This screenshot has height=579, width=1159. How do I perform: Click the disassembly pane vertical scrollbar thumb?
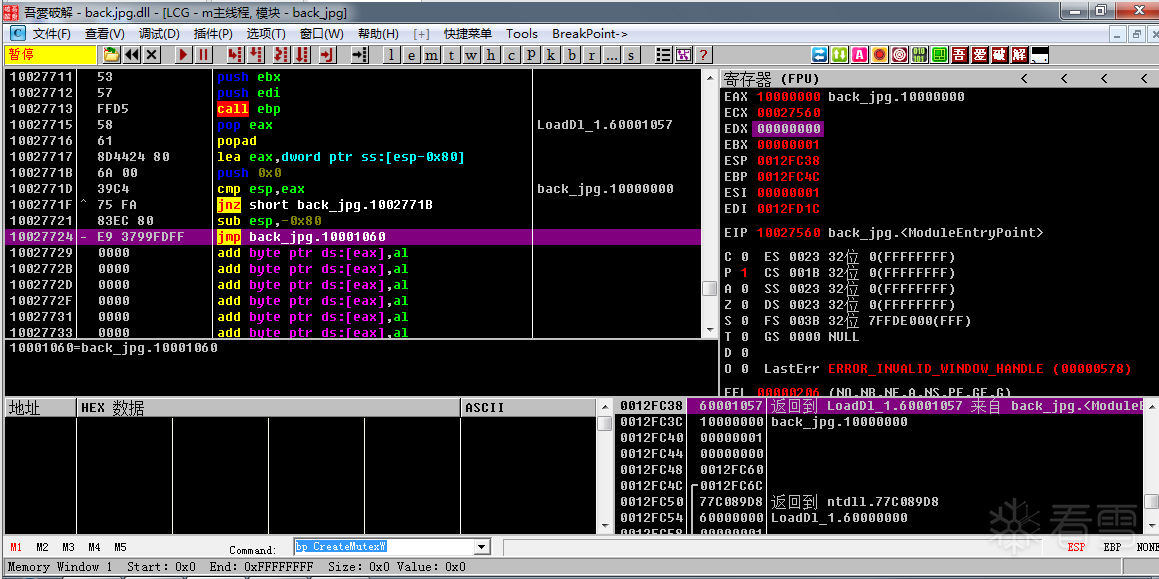coord(709,288)
